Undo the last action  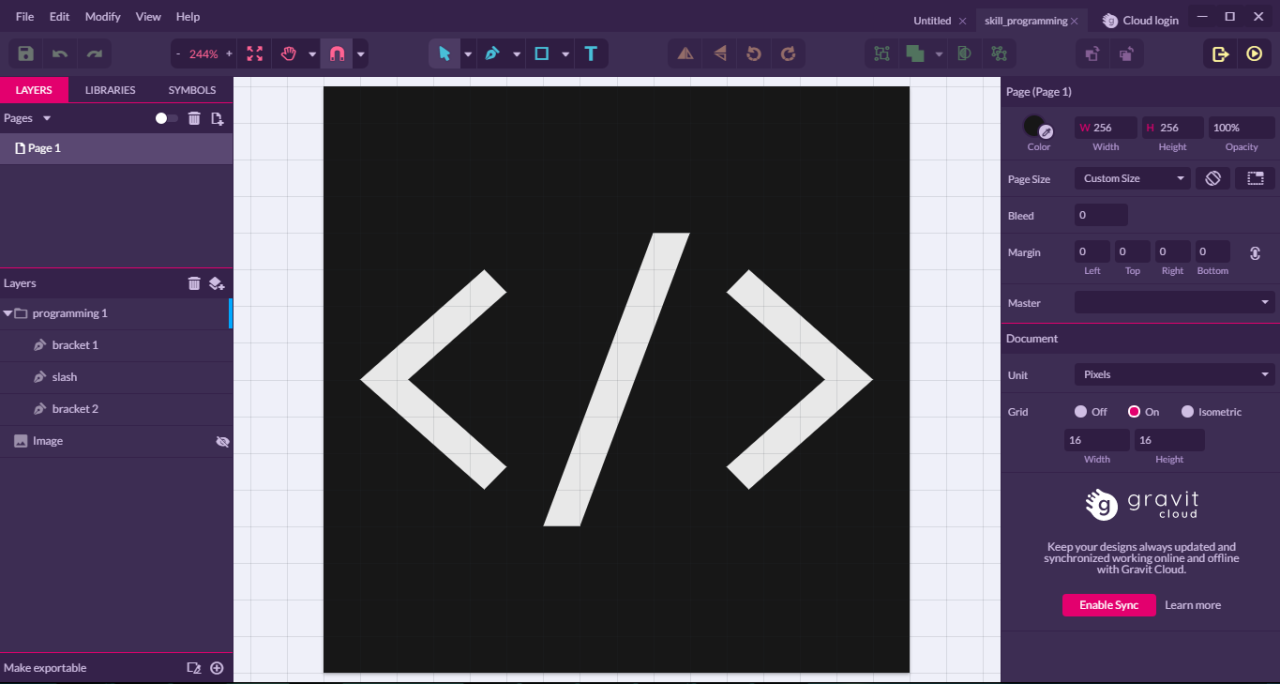point(58,53)
